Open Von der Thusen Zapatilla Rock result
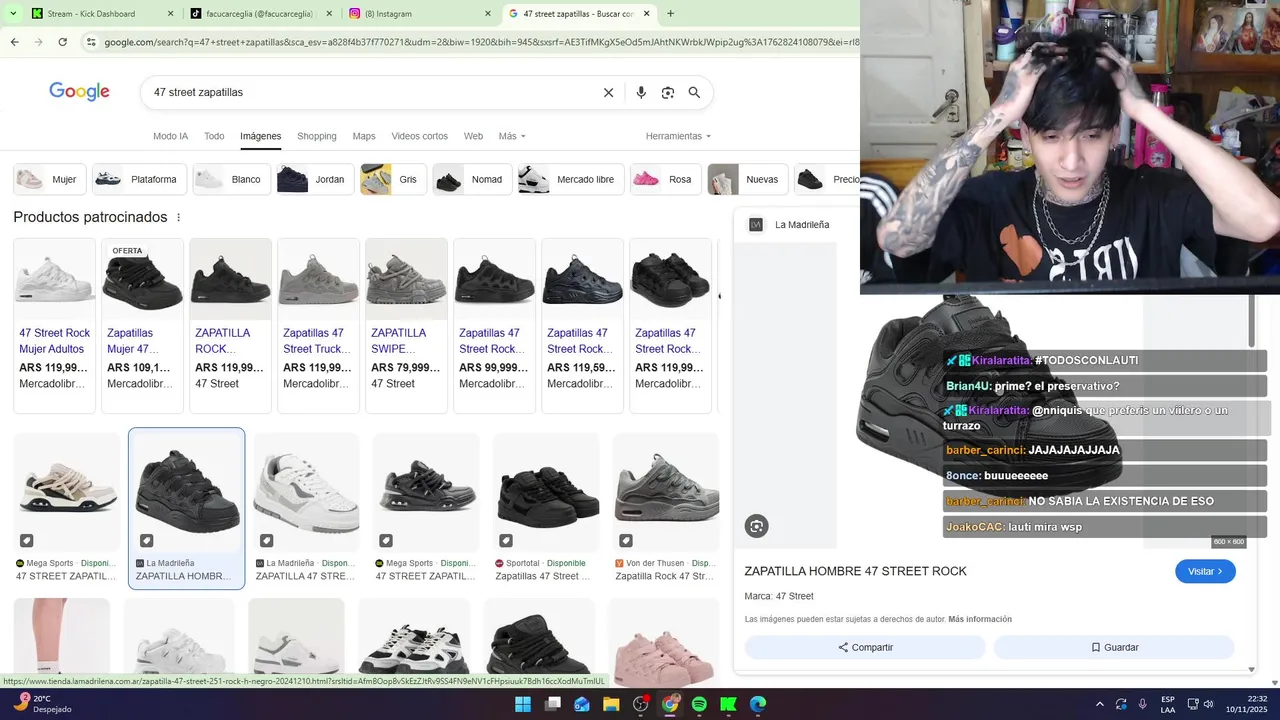The width and height of the screenshot is (1280, 720). coord(666,508)
